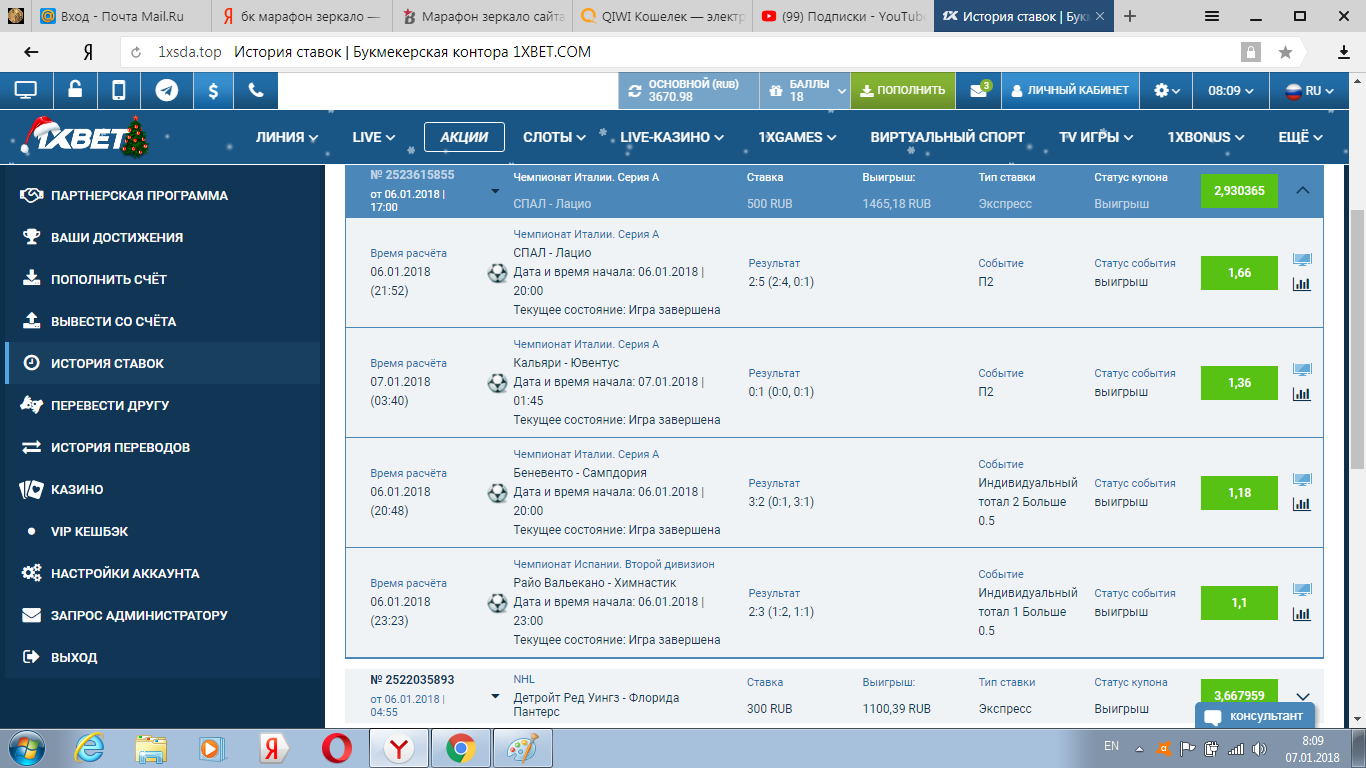
Task: Click the green 1,66 odds box
Action: point(1239,273)
